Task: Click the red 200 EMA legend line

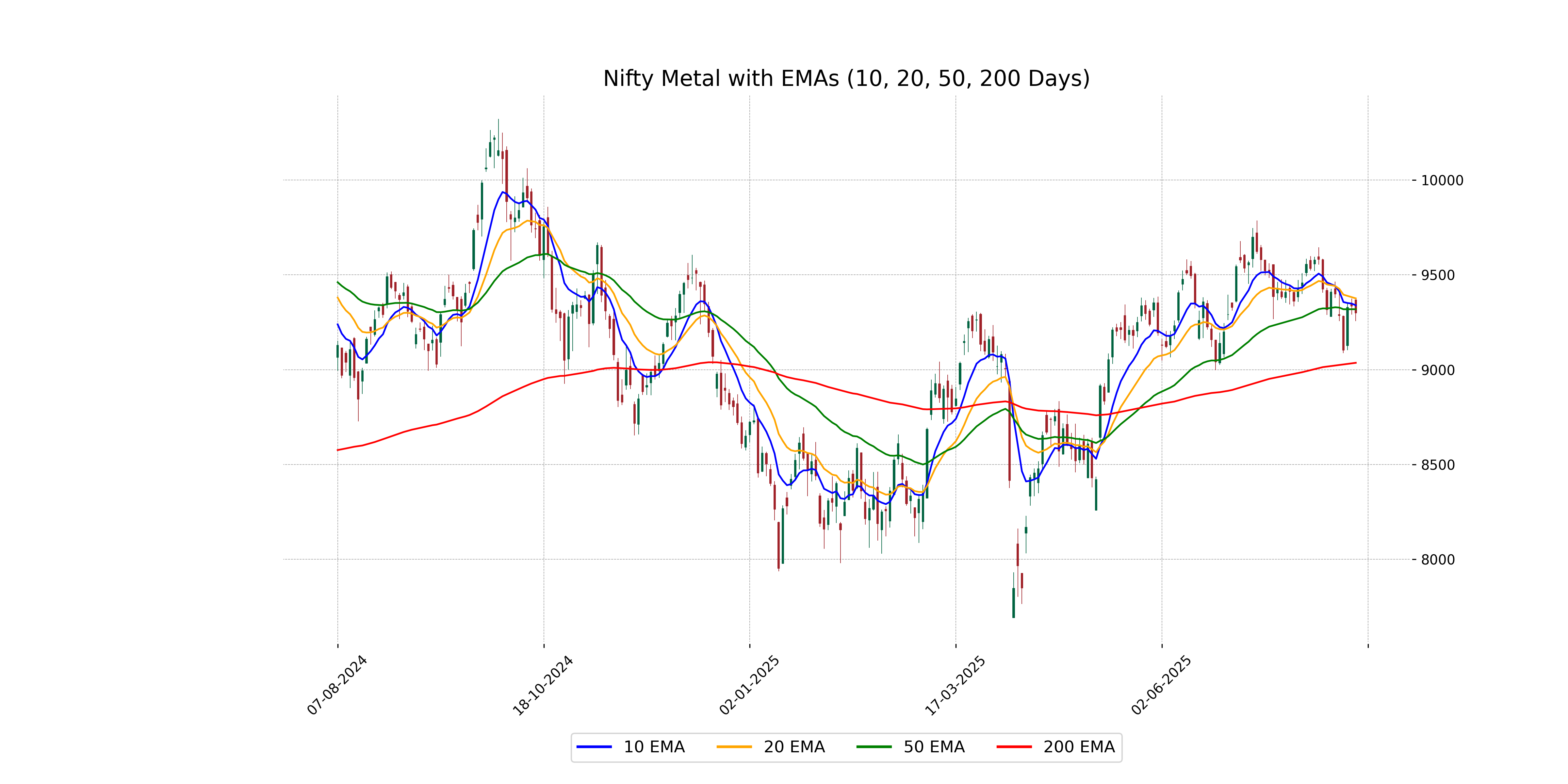Action: click(1014, 747)
